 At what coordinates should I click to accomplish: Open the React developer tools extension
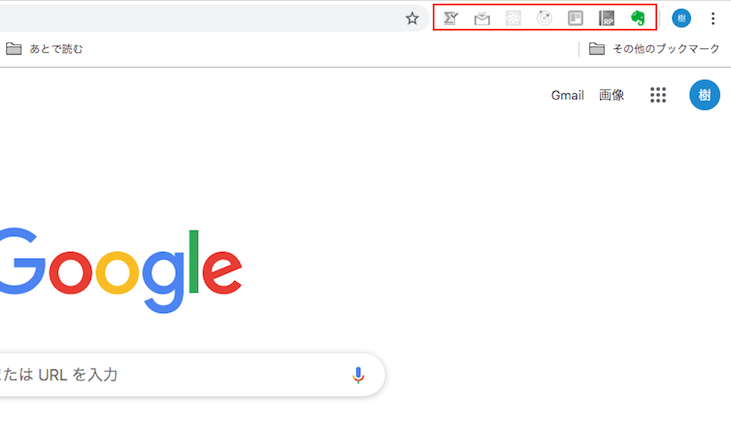tap(513, 18)
